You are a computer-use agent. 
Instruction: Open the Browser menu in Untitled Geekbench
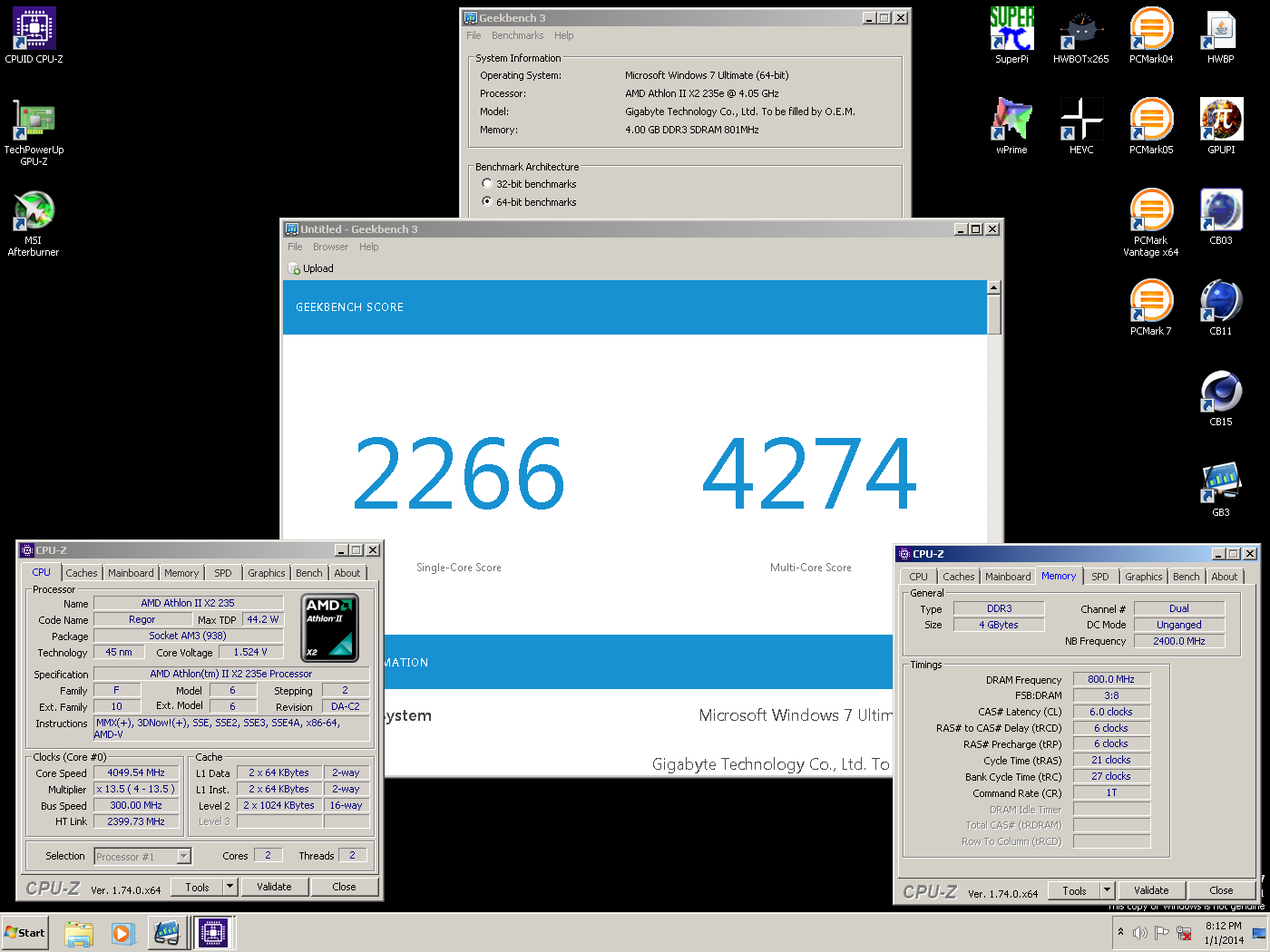[x=330, y=247]
